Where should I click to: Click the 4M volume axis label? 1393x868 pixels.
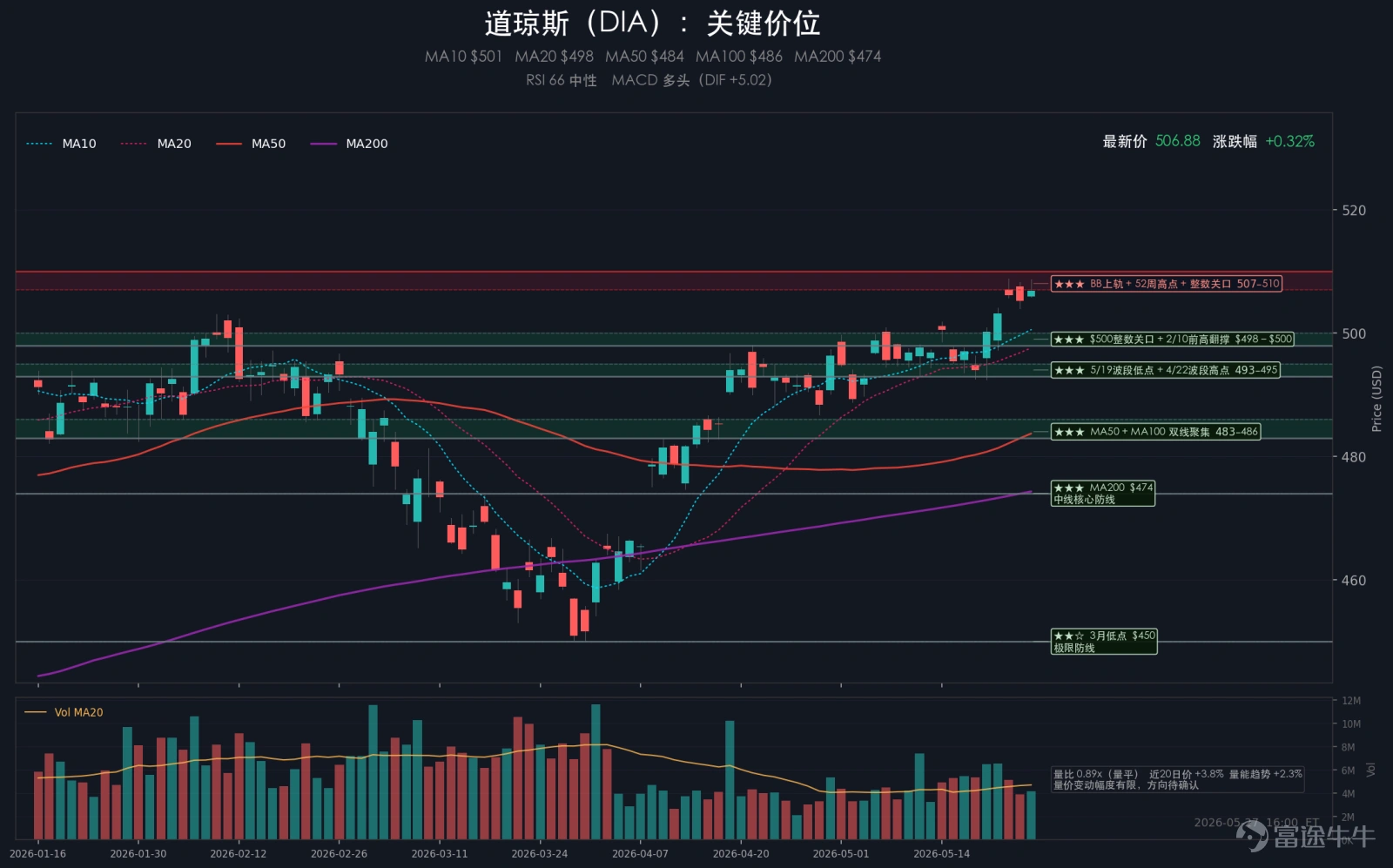[1348, 794]
